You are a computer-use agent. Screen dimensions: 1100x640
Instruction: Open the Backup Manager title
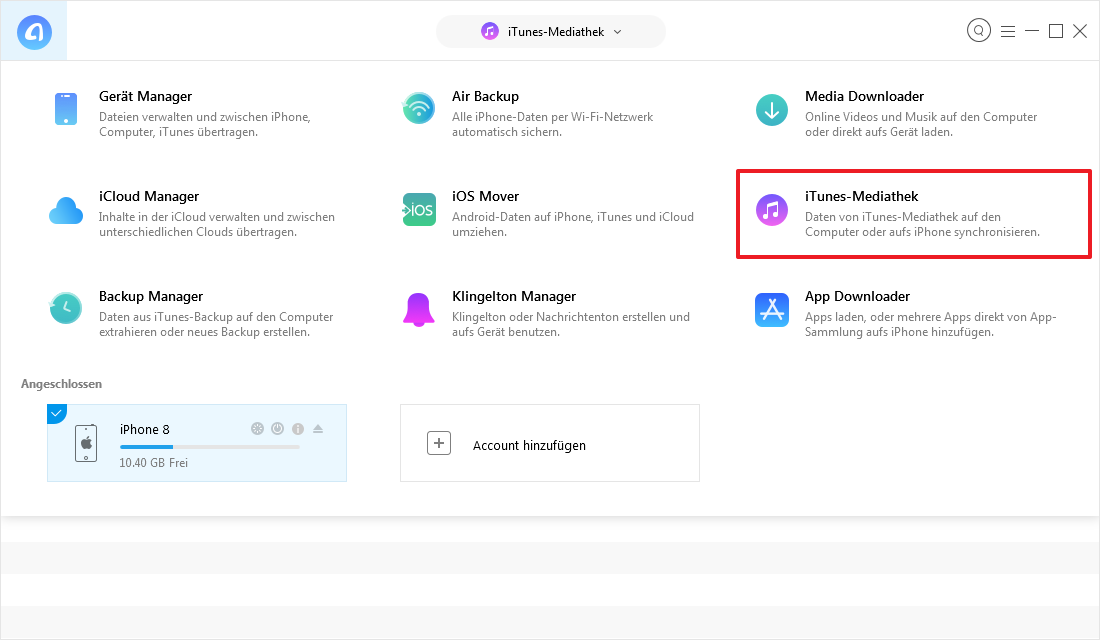tap(151, 296)
